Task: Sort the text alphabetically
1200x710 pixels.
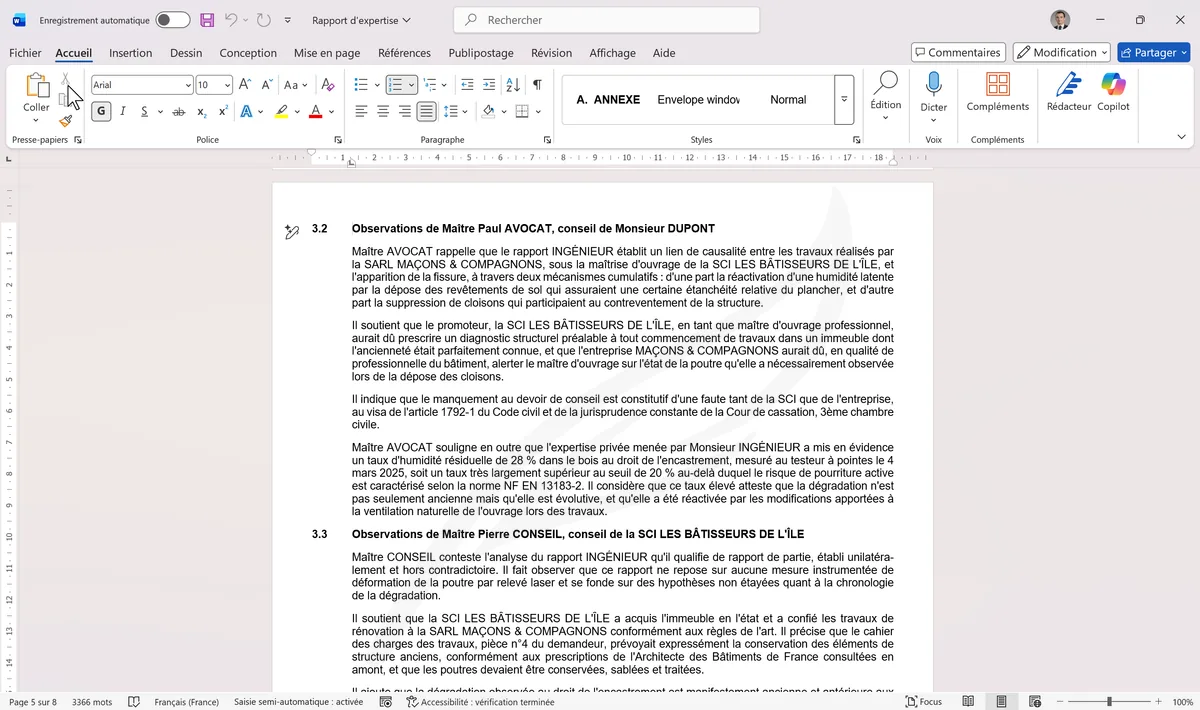Action: click(x=513, y=86)
